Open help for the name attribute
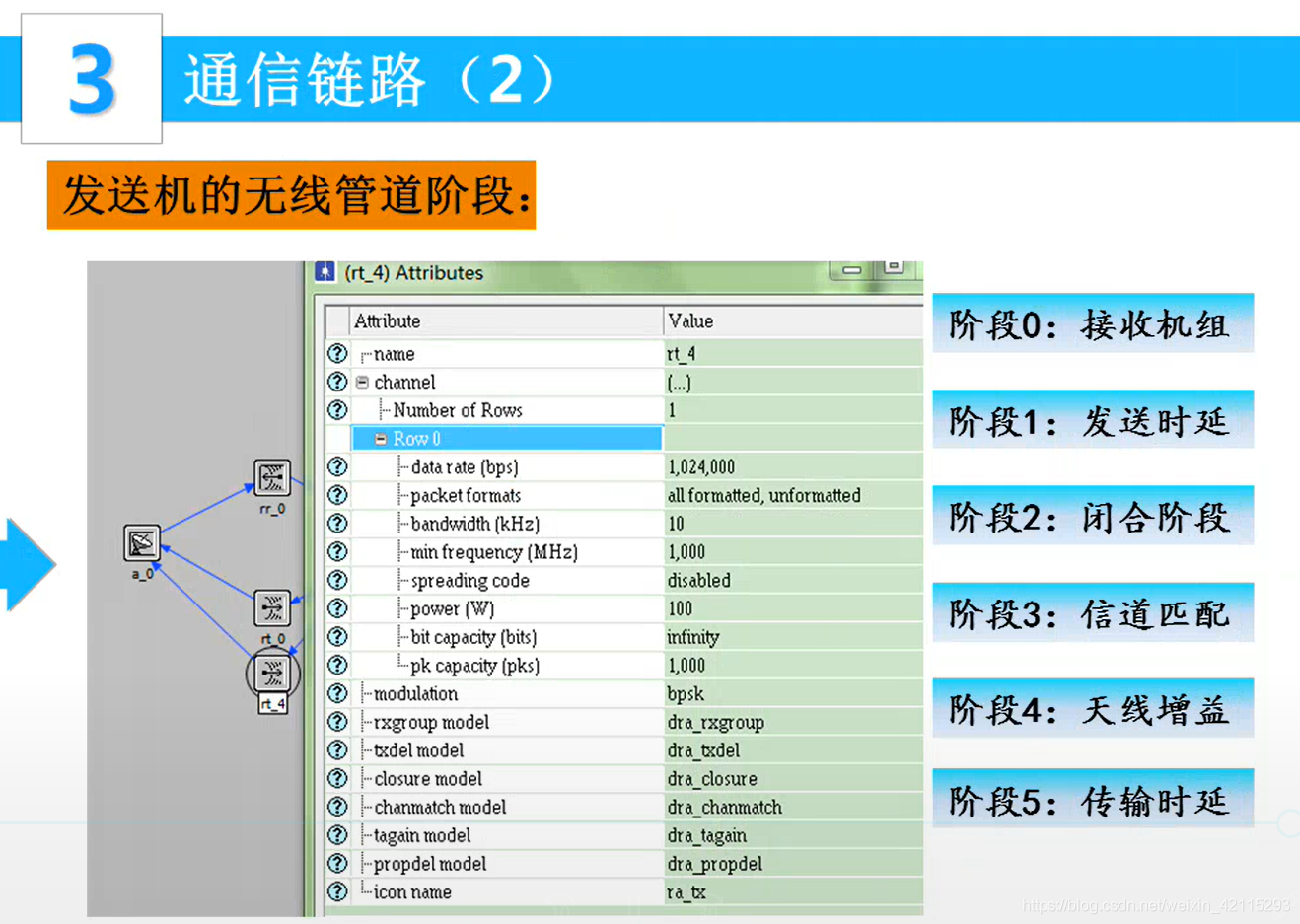The width and height of the screenshot is (1300, 924). coord(337,353)
